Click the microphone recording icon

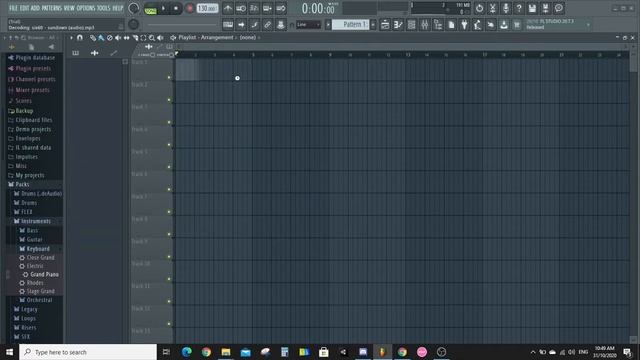point(506,8)
